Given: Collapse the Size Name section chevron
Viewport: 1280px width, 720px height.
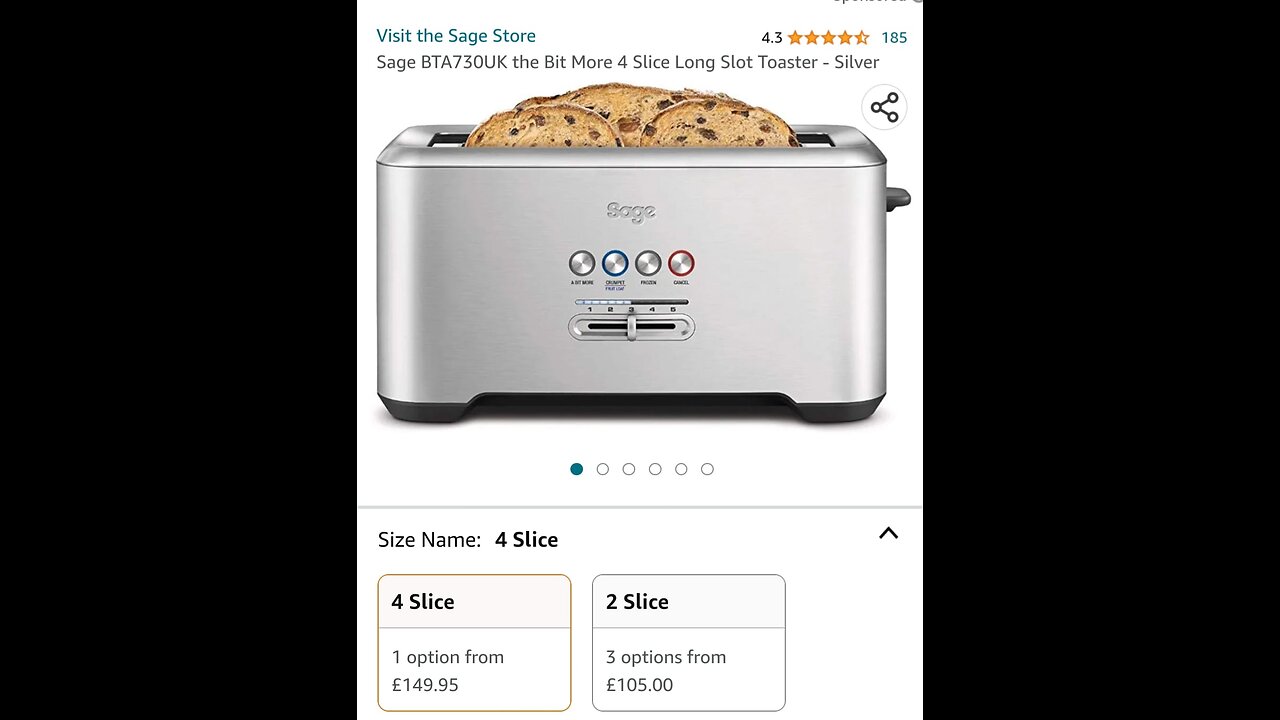Looking at the screenshot, I should click(888, 533).
